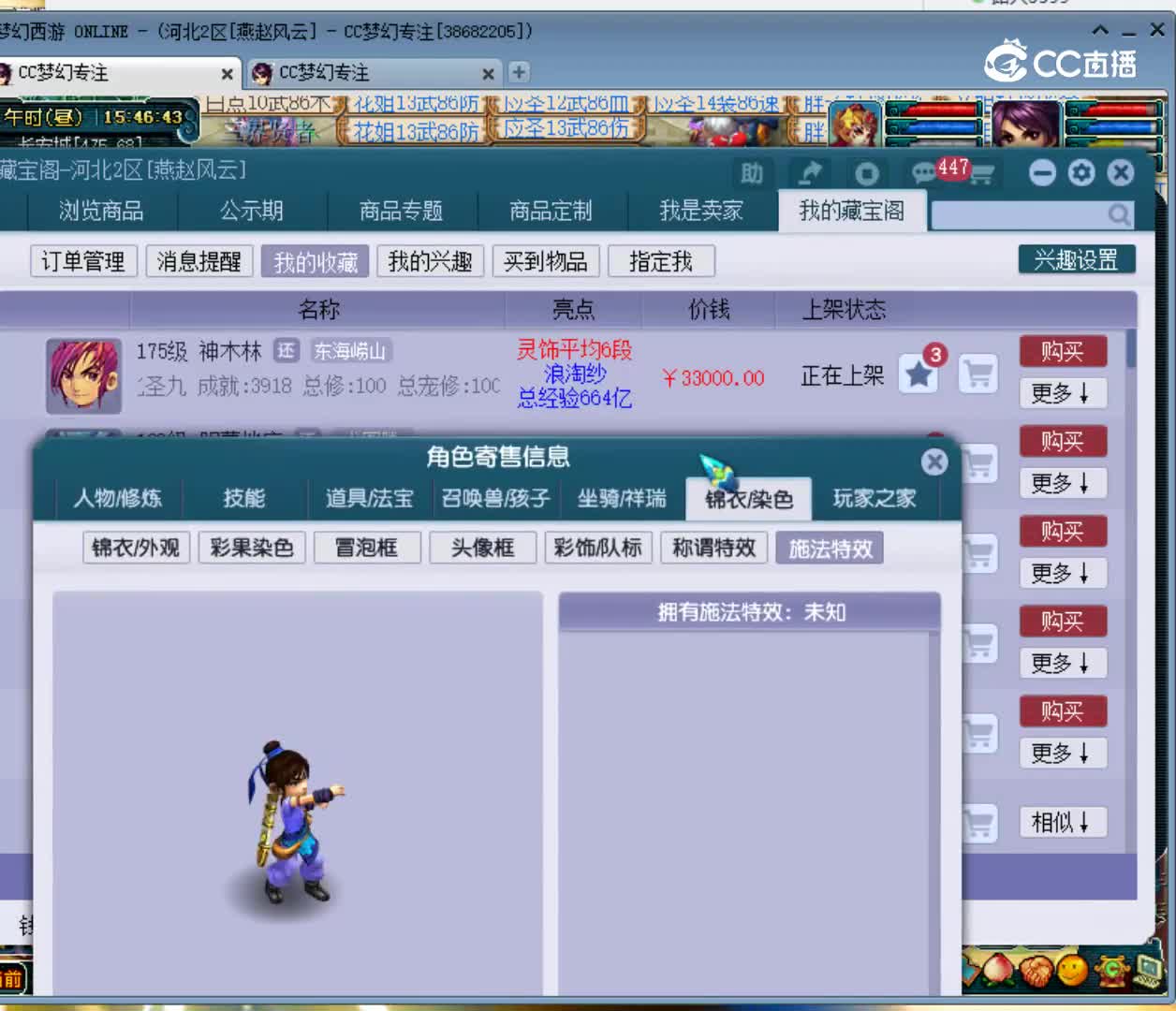This screenshot has width=1176, height=1011.
Task: Close the 角色寄售信息 dialog
Action: tap(933, 462)
